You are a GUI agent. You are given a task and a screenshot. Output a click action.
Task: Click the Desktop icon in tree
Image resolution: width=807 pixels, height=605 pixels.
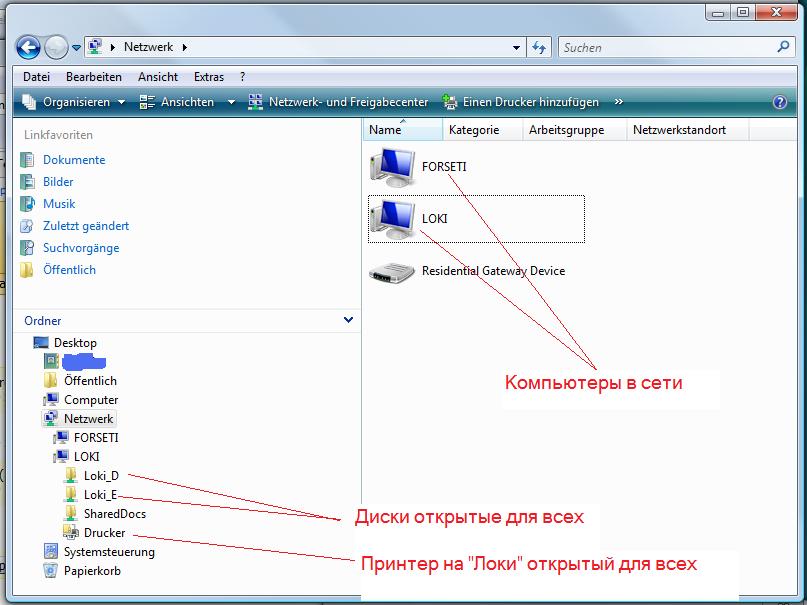(41, 342)
